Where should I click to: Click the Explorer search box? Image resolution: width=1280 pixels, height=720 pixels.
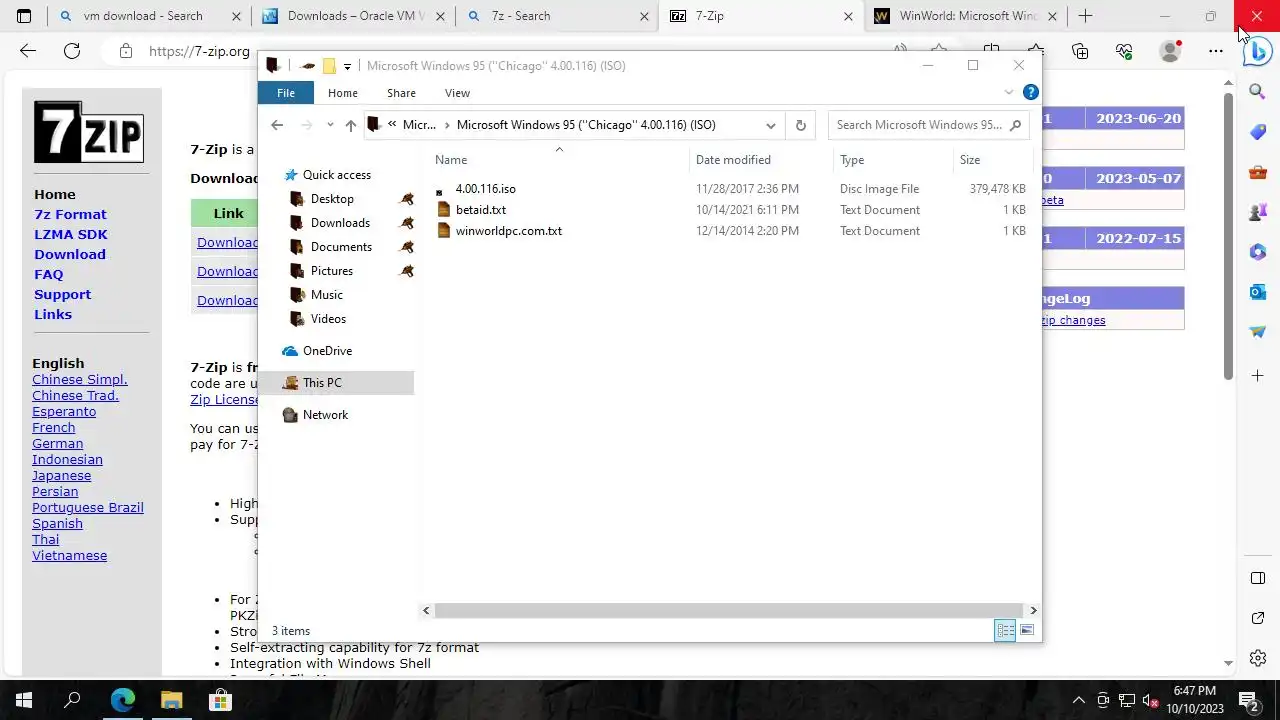tap(927, 125)
